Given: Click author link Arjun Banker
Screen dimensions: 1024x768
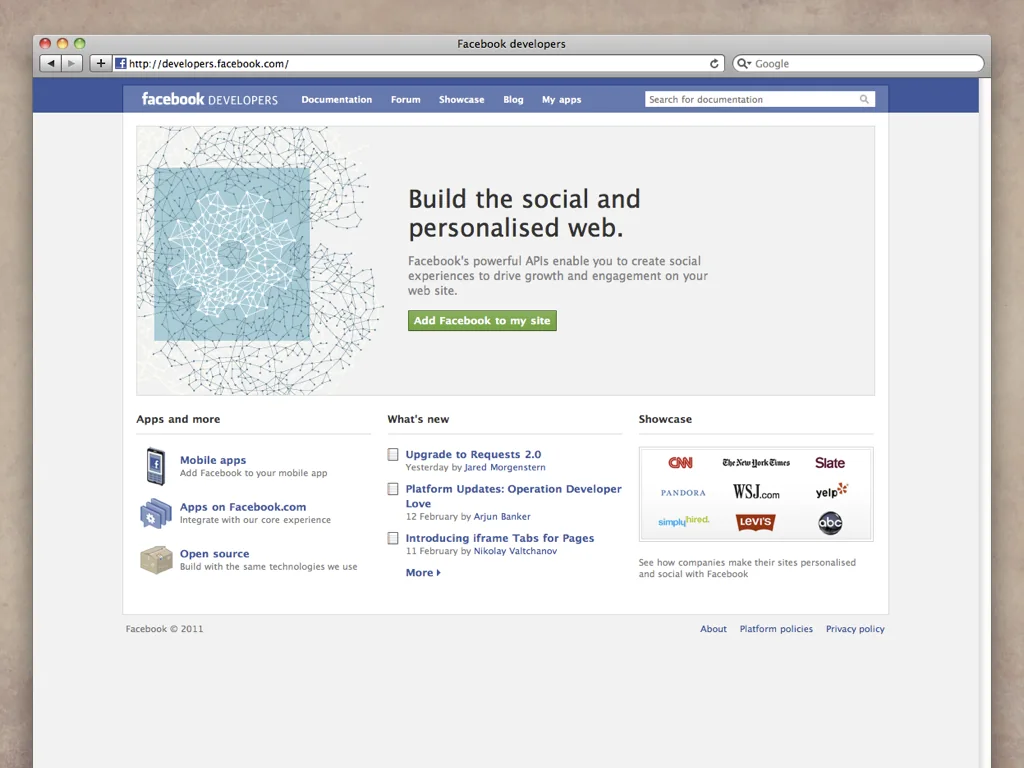Looking at the screenshot, I should click(x=502, y=517).
